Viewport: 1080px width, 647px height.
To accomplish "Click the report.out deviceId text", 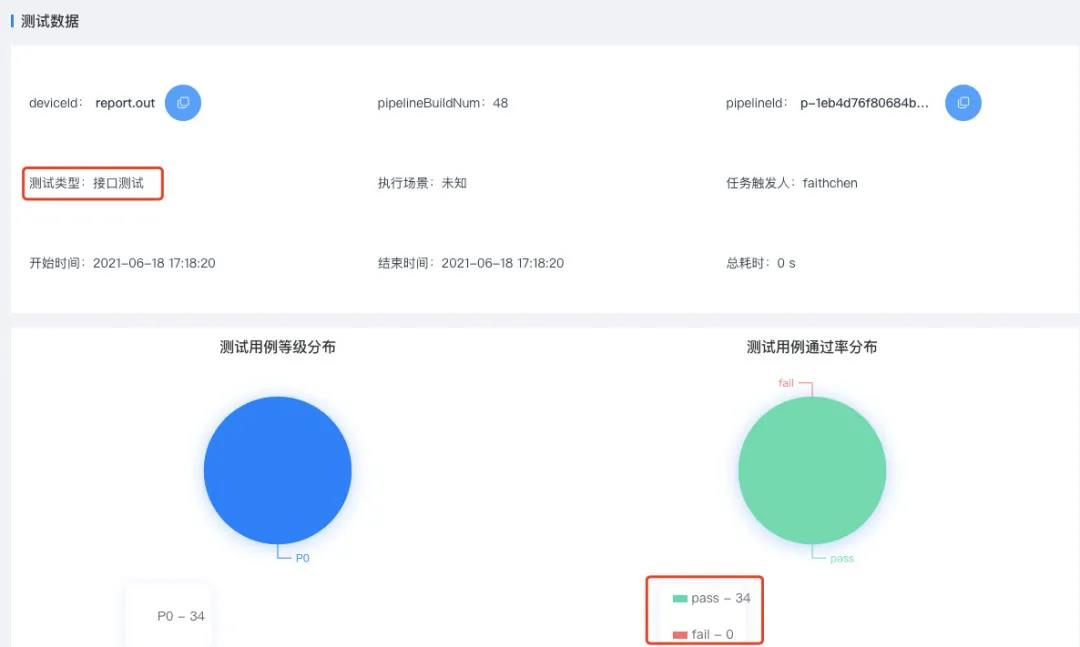I will click(x=125, y=103).
